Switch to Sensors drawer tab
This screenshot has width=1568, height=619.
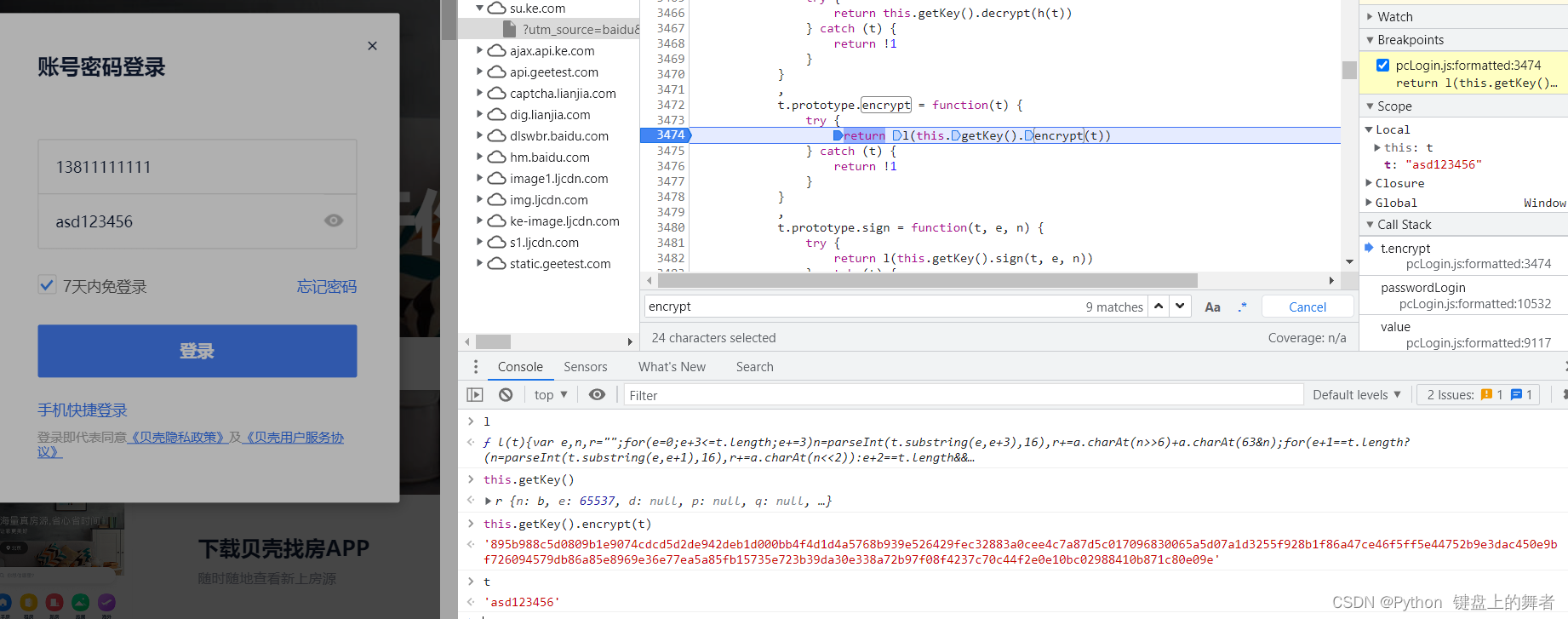586,367
